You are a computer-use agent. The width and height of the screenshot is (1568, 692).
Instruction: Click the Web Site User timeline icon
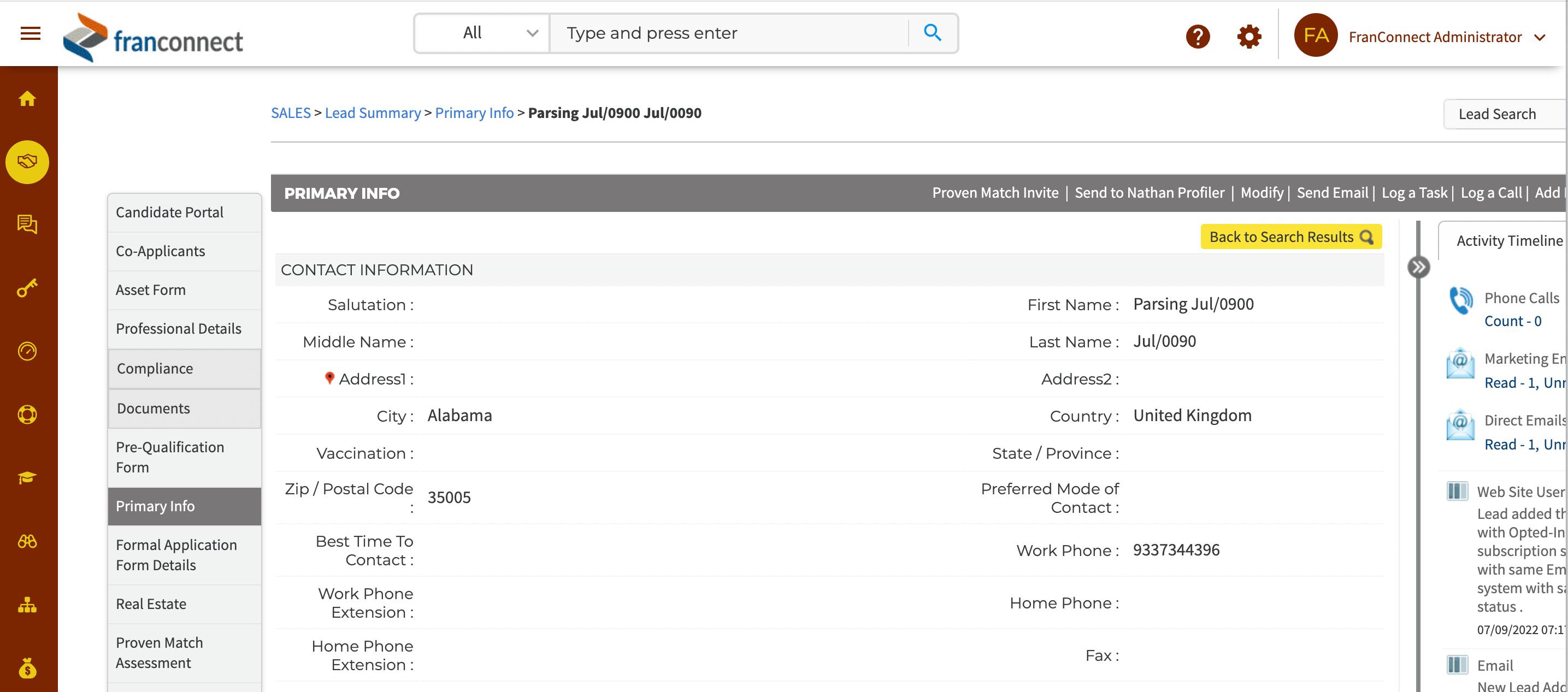pyautogui.click(x=1457, y=490)
